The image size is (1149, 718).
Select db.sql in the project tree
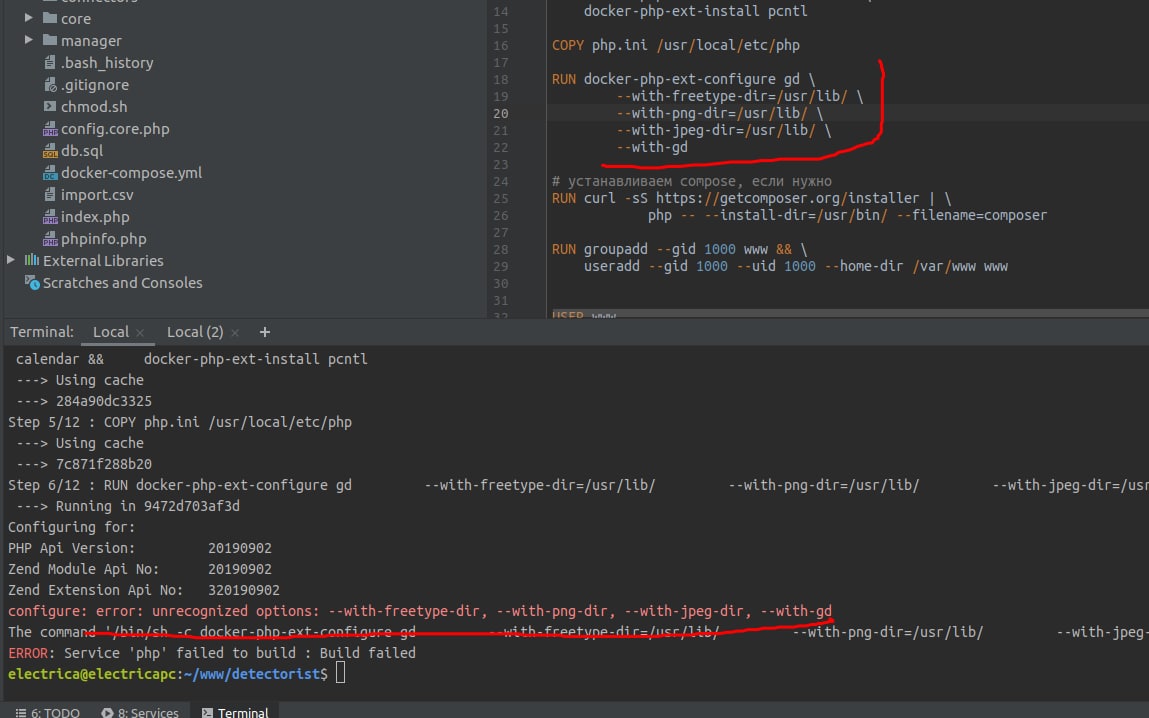tap(82, 151)
